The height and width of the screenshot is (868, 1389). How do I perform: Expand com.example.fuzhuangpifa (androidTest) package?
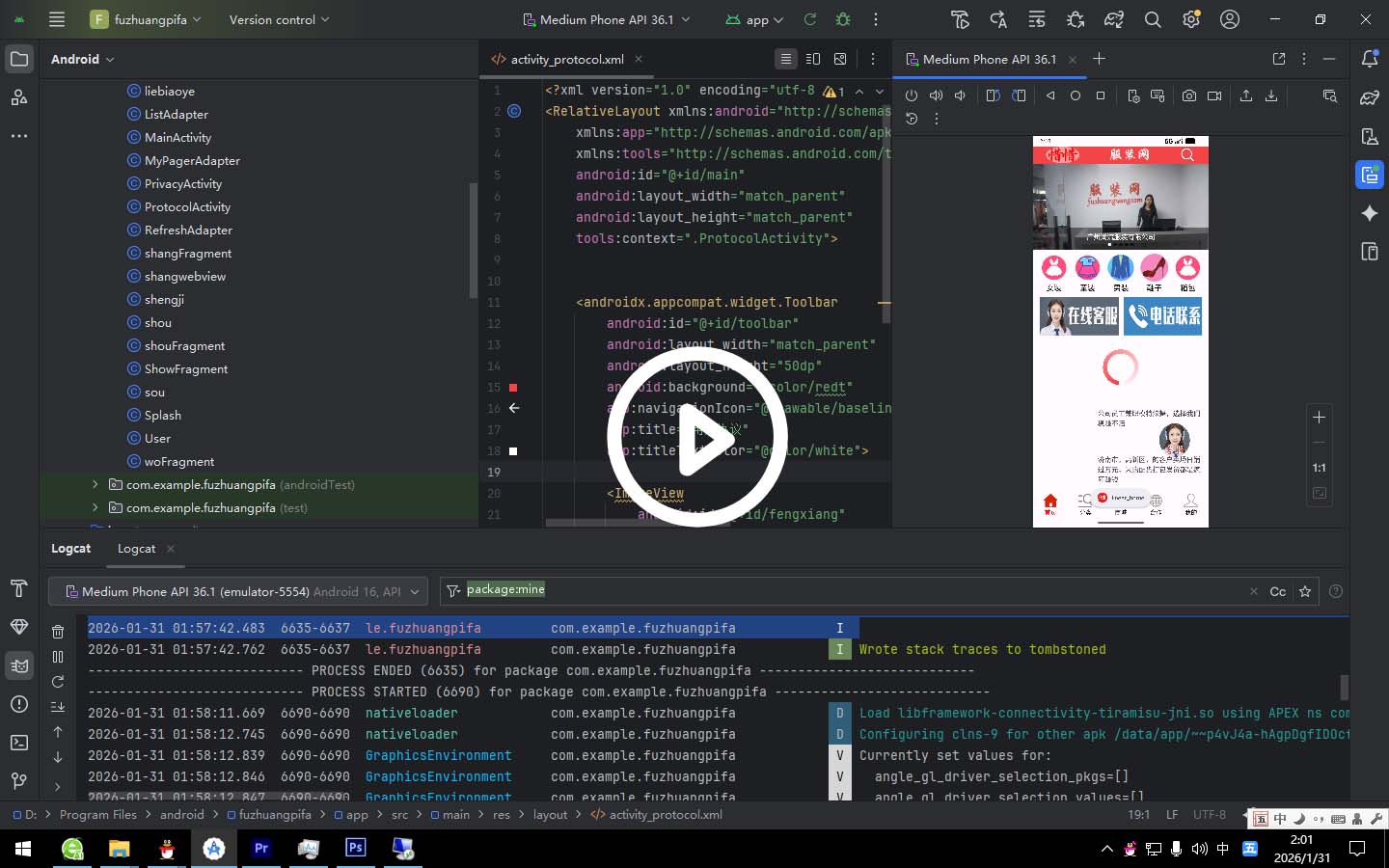(95, 484)
